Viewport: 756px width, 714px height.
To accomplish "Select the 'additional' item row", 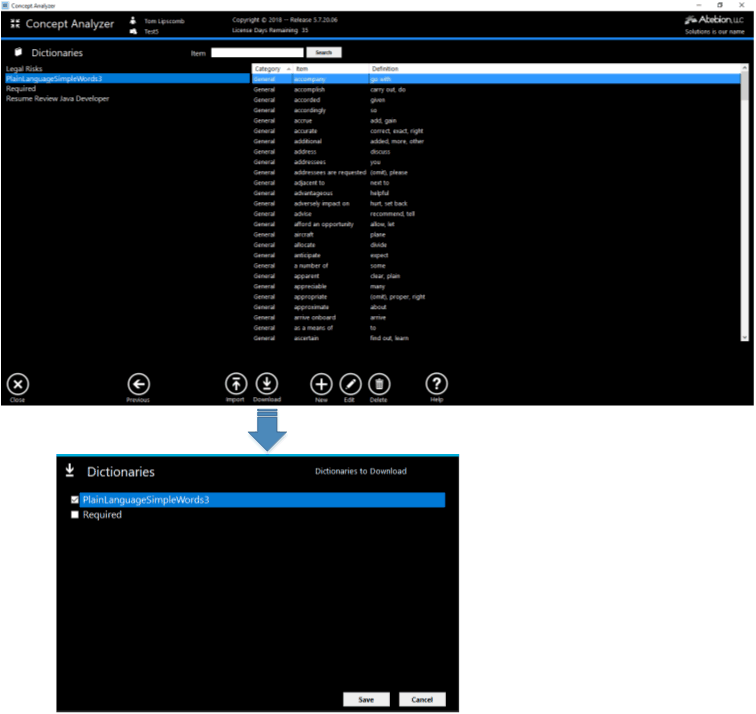I will (496, 141).
